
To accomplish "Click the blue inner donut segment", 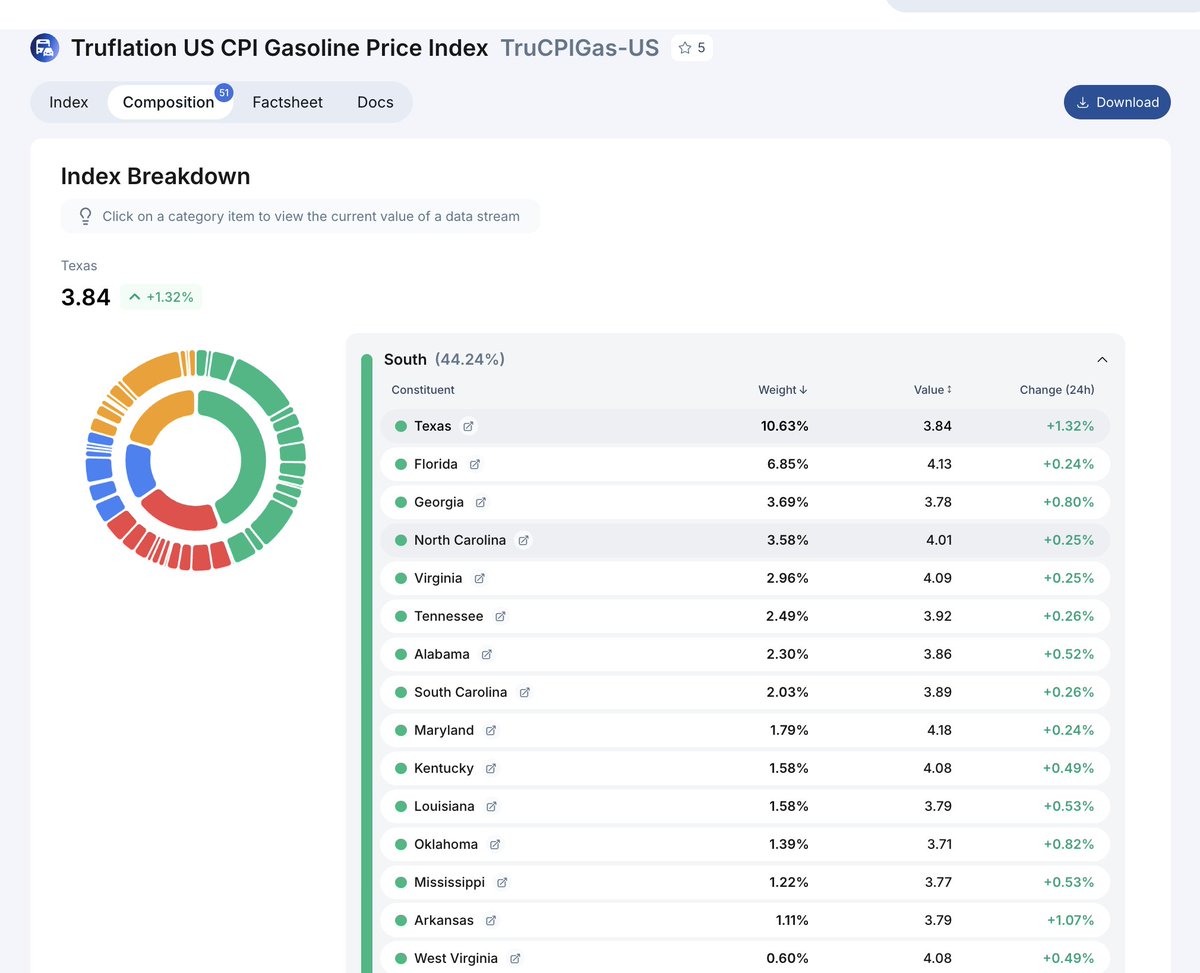I will pyautogui.click(x=138, y=470).
